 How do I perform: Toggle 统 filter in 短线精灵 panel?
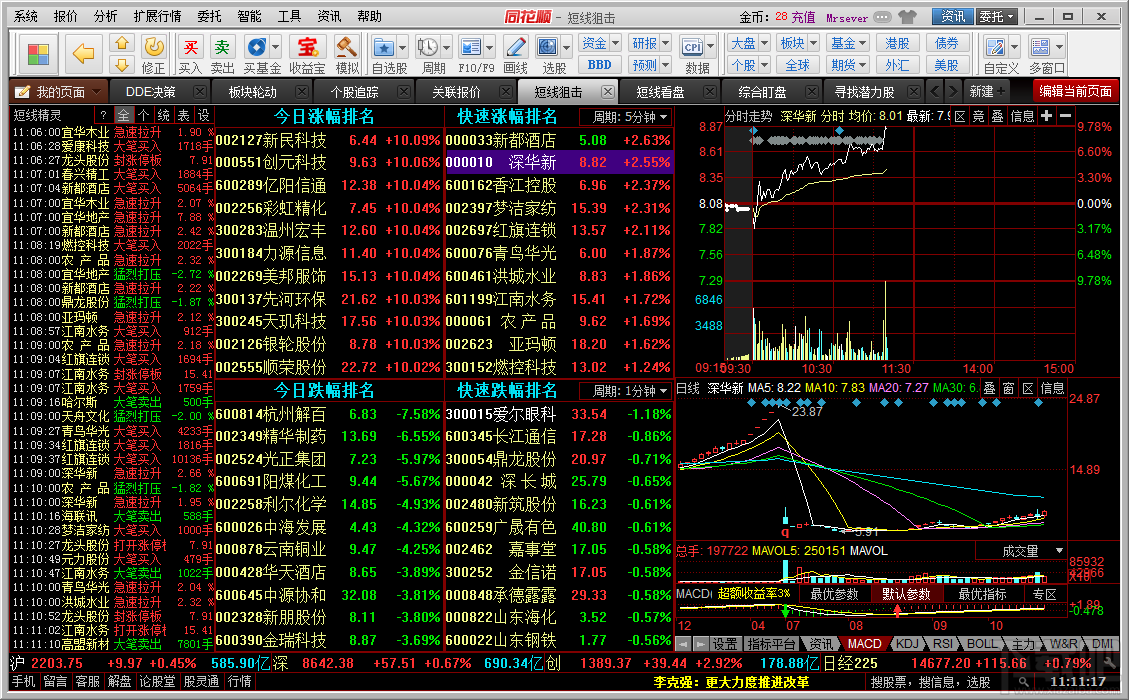click(x=164, y=115)
